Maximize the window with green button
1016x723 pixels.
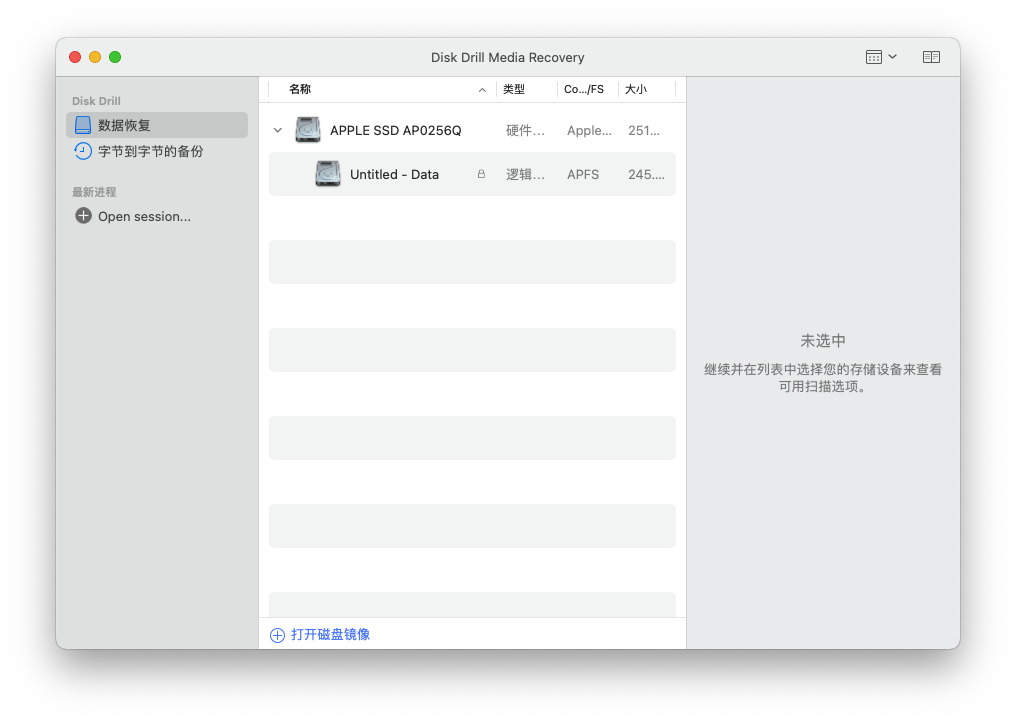[x=115, y=57]
